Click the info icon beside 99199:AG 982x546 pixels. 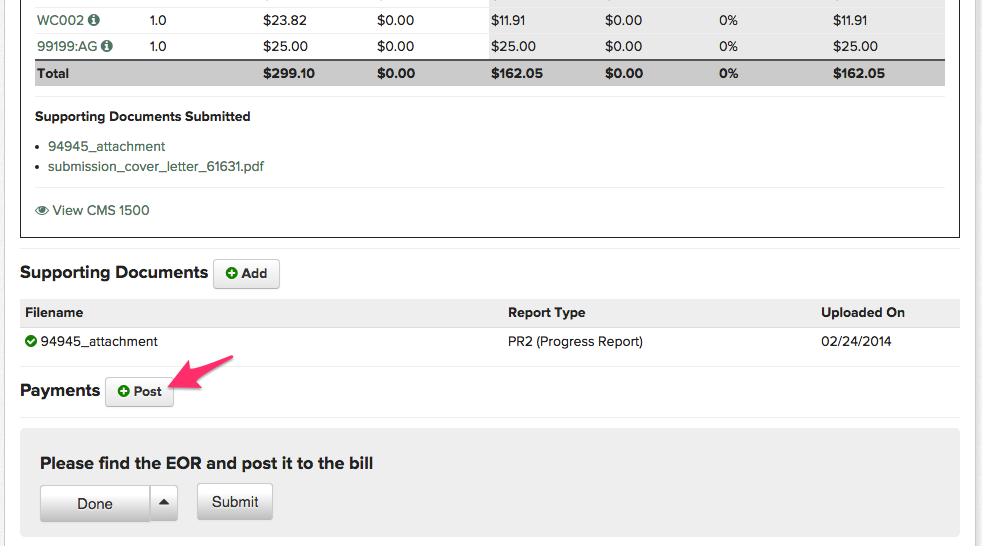tap(107, 46)
